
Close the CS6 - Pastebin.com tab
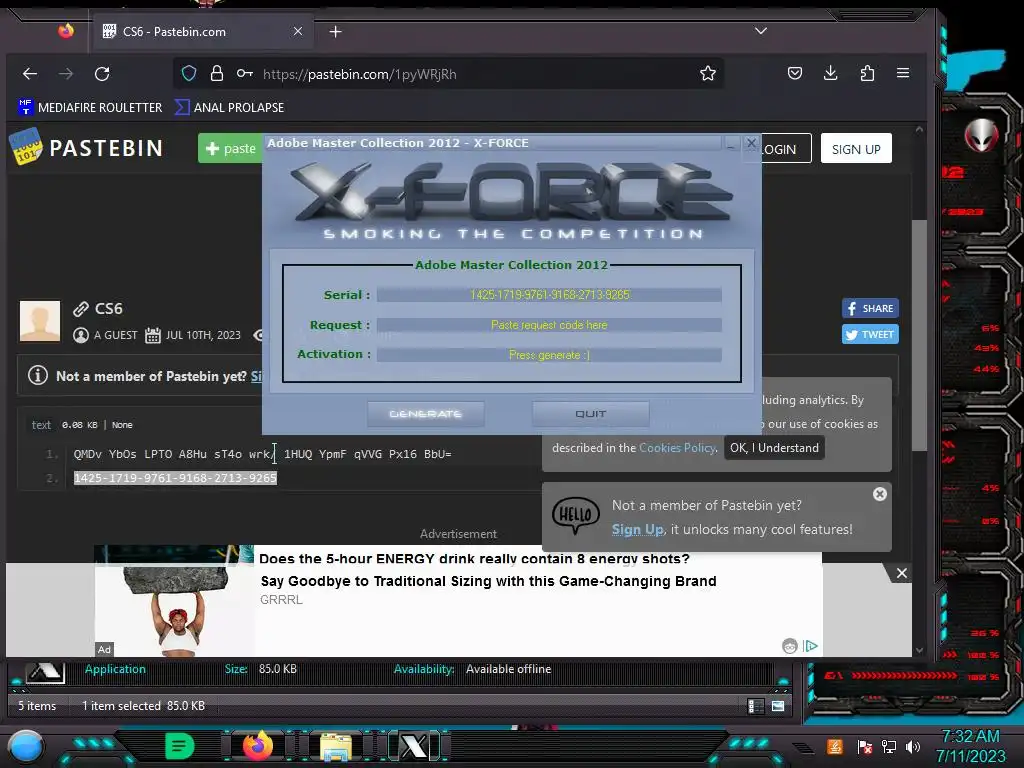[x=298, y=31]
